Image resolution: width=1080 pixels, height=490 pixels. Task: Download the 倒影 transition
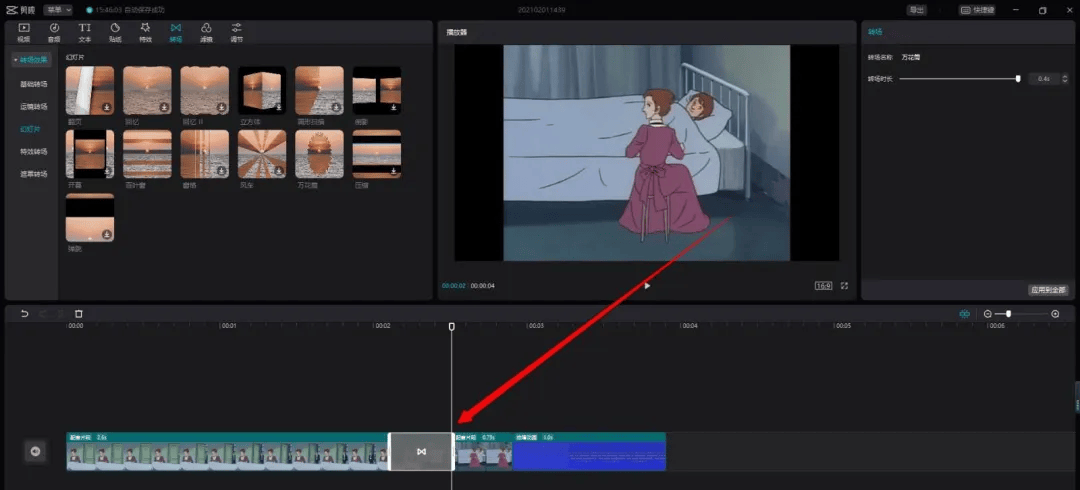click(x=394, y=108)
